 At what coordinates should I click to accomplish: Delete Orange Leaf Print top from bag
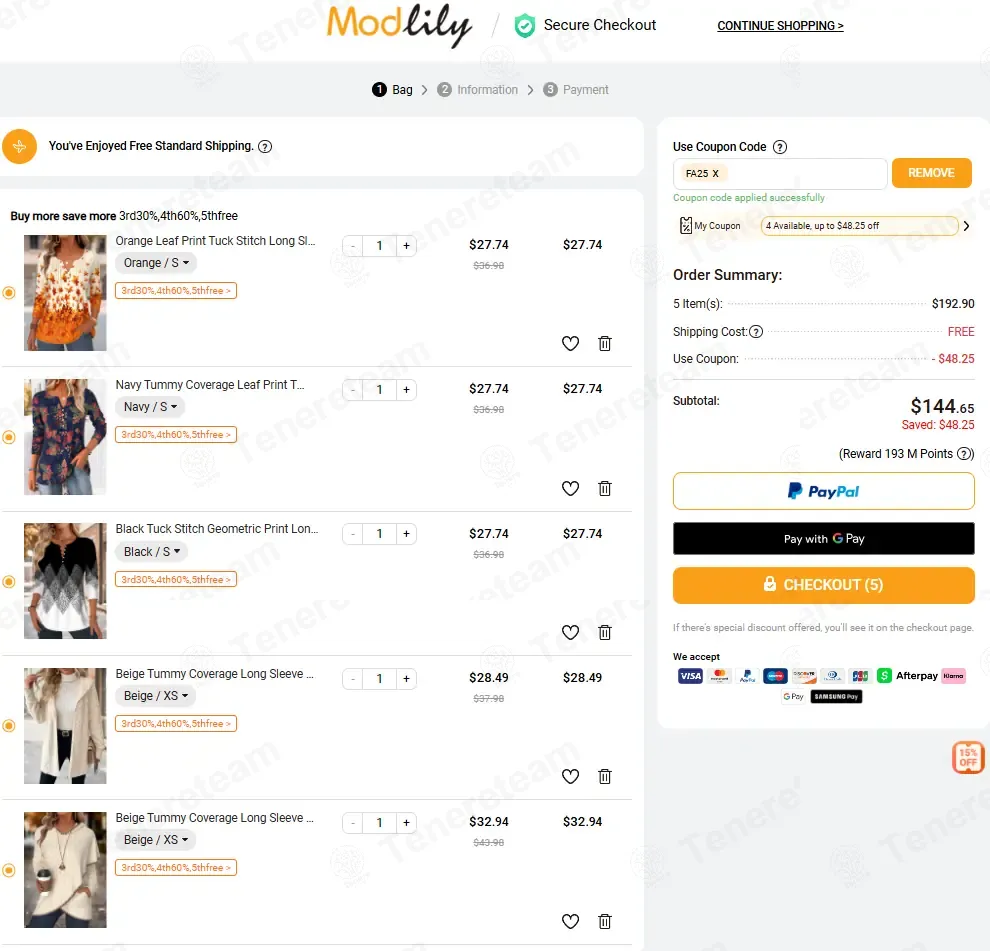pos(605,344)
